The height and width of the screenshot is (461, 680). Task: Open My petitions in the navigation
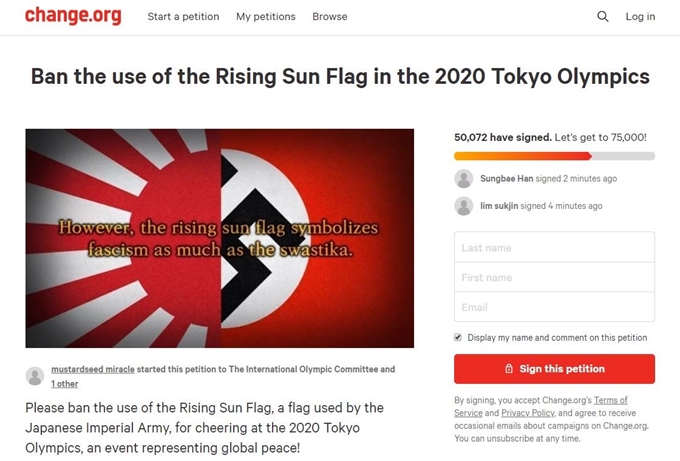click(265, 16)
